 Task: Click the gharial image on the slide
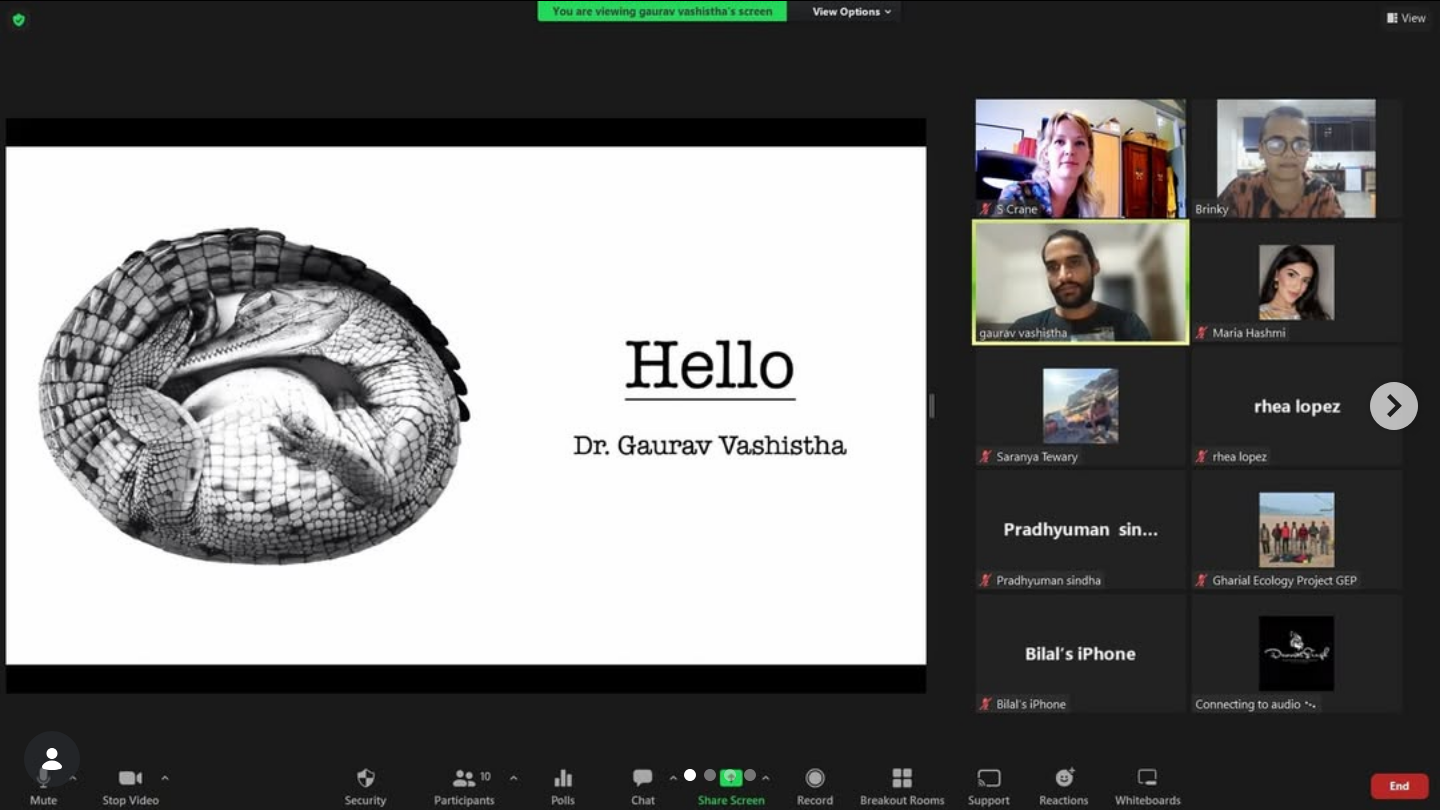254,396
